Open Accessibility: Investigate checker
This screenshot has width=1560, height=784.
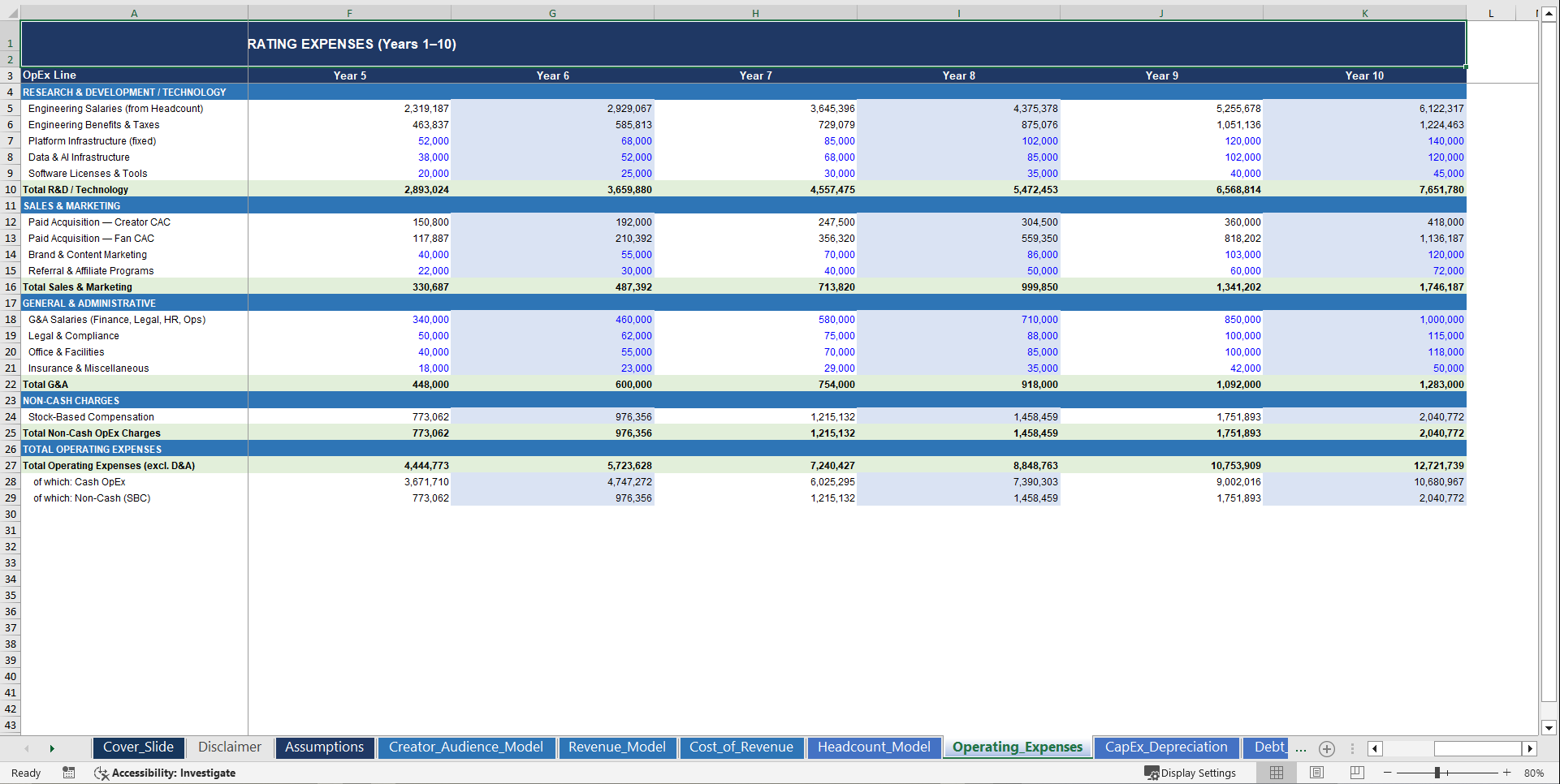166,773
